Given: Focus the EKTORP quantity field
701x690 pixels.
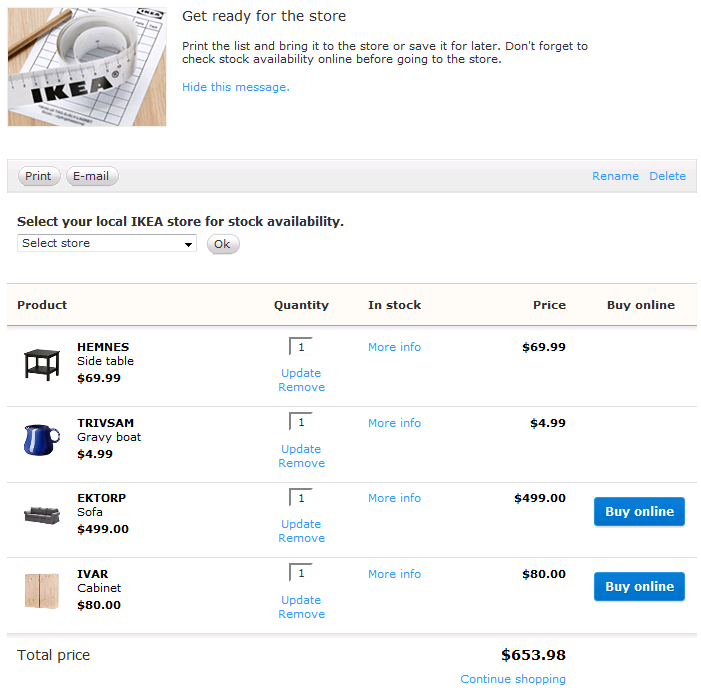Looking at the screenshot, I should [301, 498].
